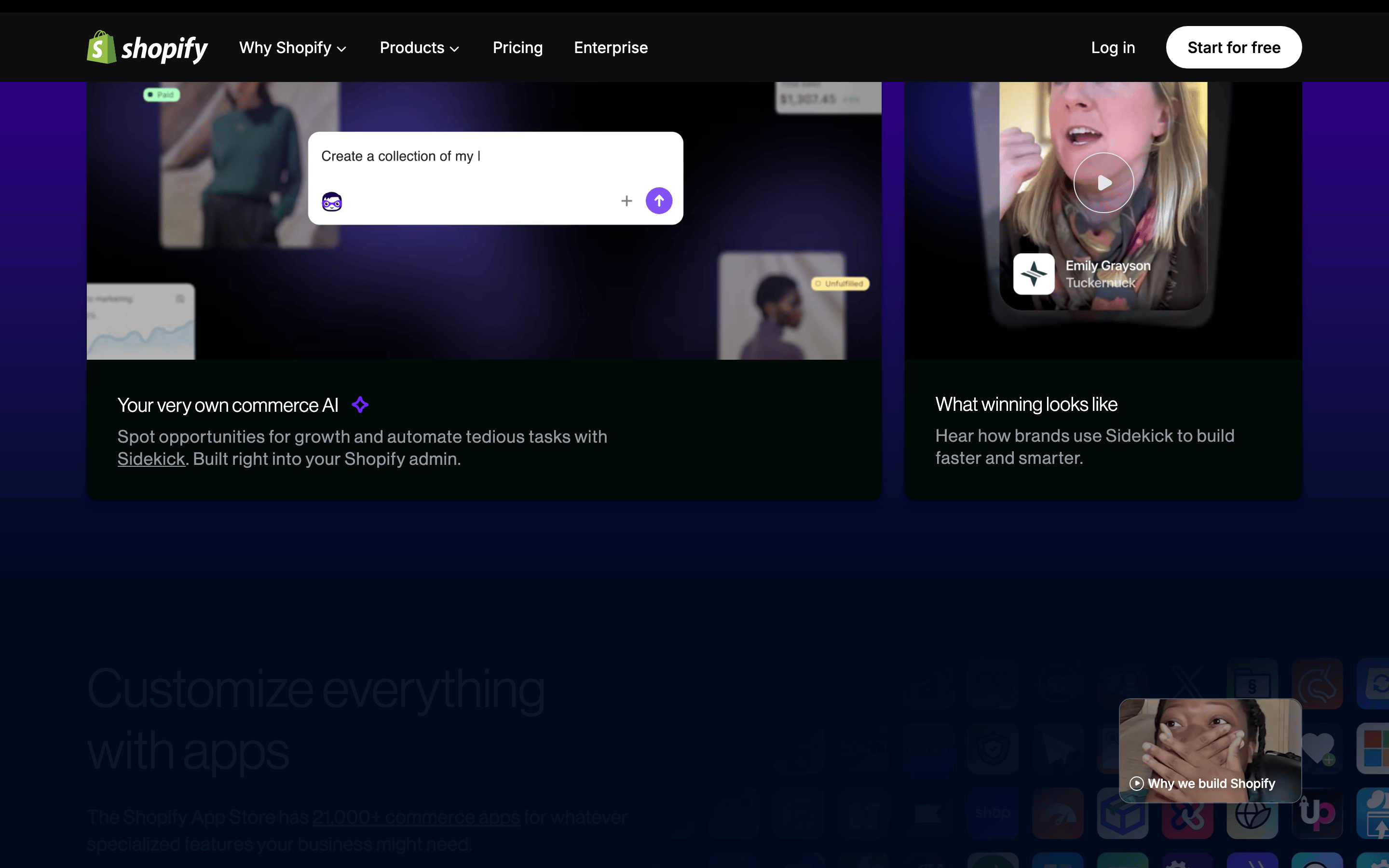Click the globe app icon in the app grid

pyautogui.click(x=1253, y=813)
